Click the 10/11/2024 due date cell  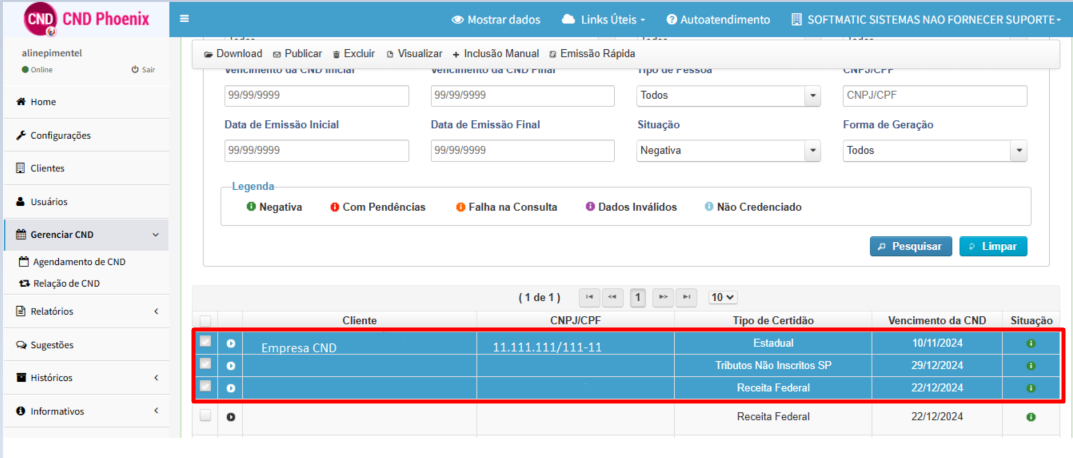tap(937, 343)
